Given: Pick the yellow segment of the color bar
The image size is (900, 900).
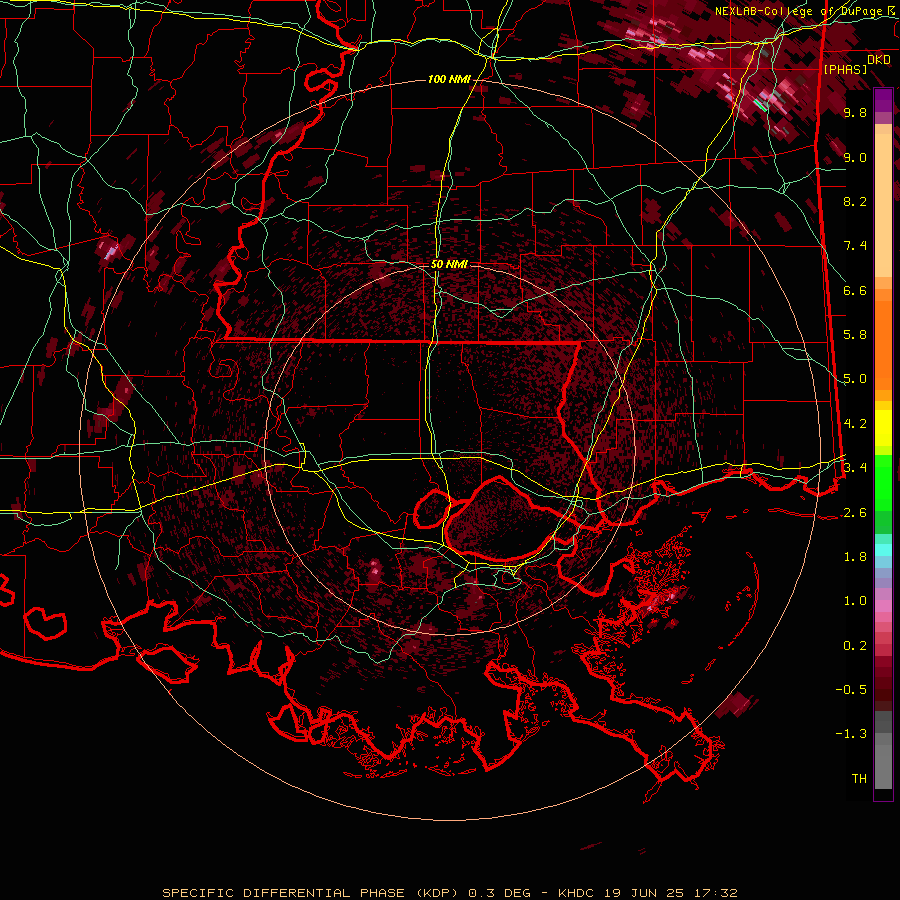Looking at the screenshot, I should point(883,428).
